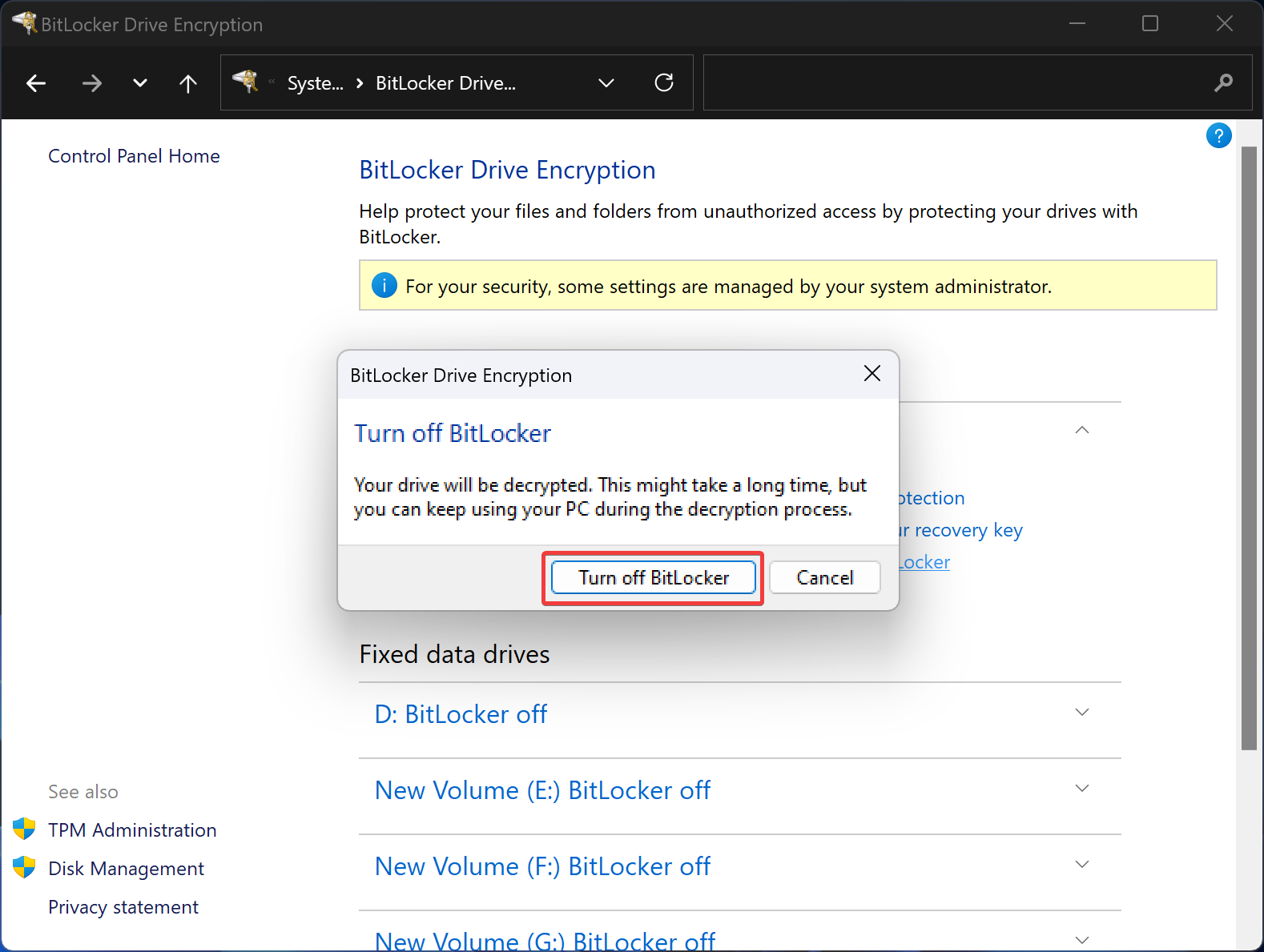
Task: Open the address bar history dropdown
Action: click(606, 83)
